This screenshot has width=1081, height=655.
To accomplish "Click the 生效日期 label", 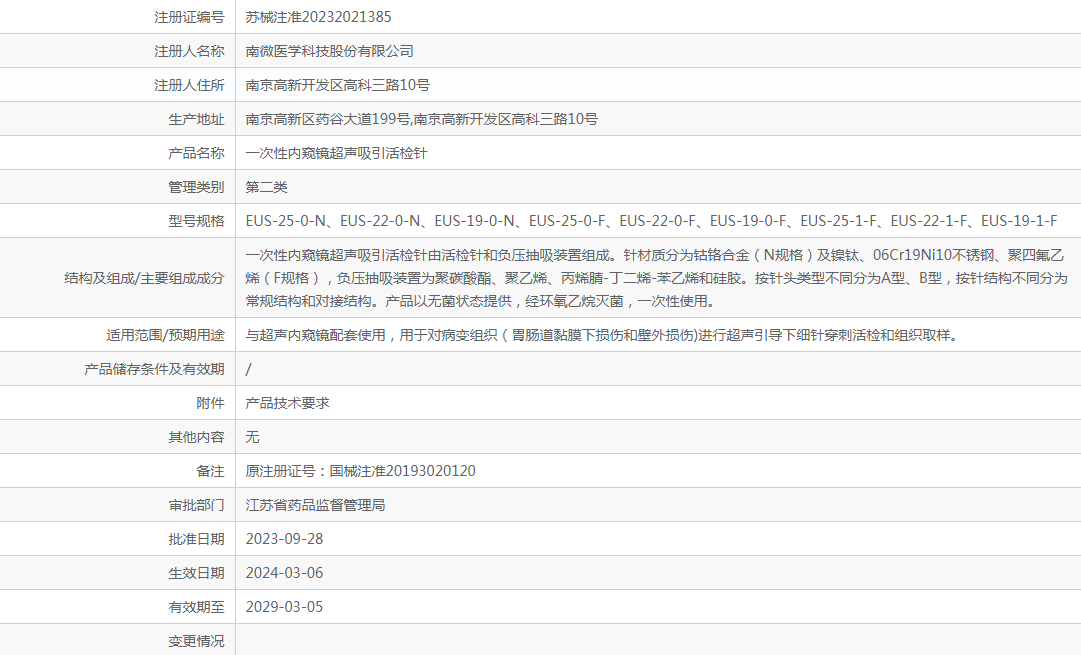I will pyautogui.click(x=196, y=573).
